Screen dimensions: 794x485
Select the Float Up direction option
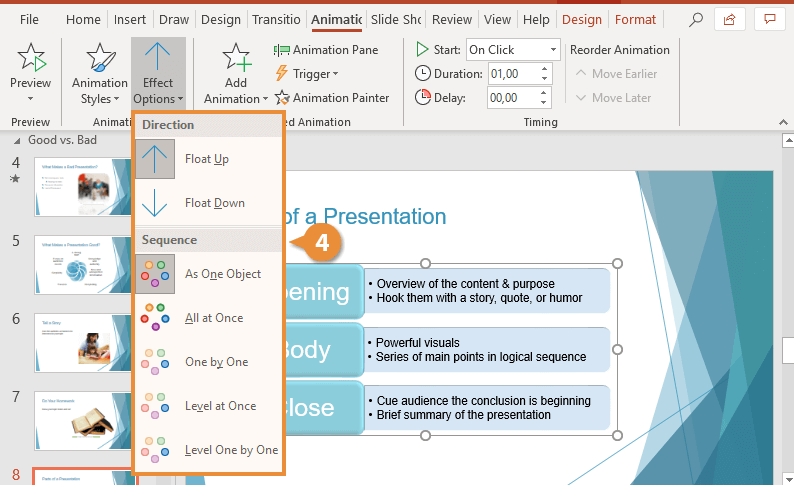[x=208, y=159]
